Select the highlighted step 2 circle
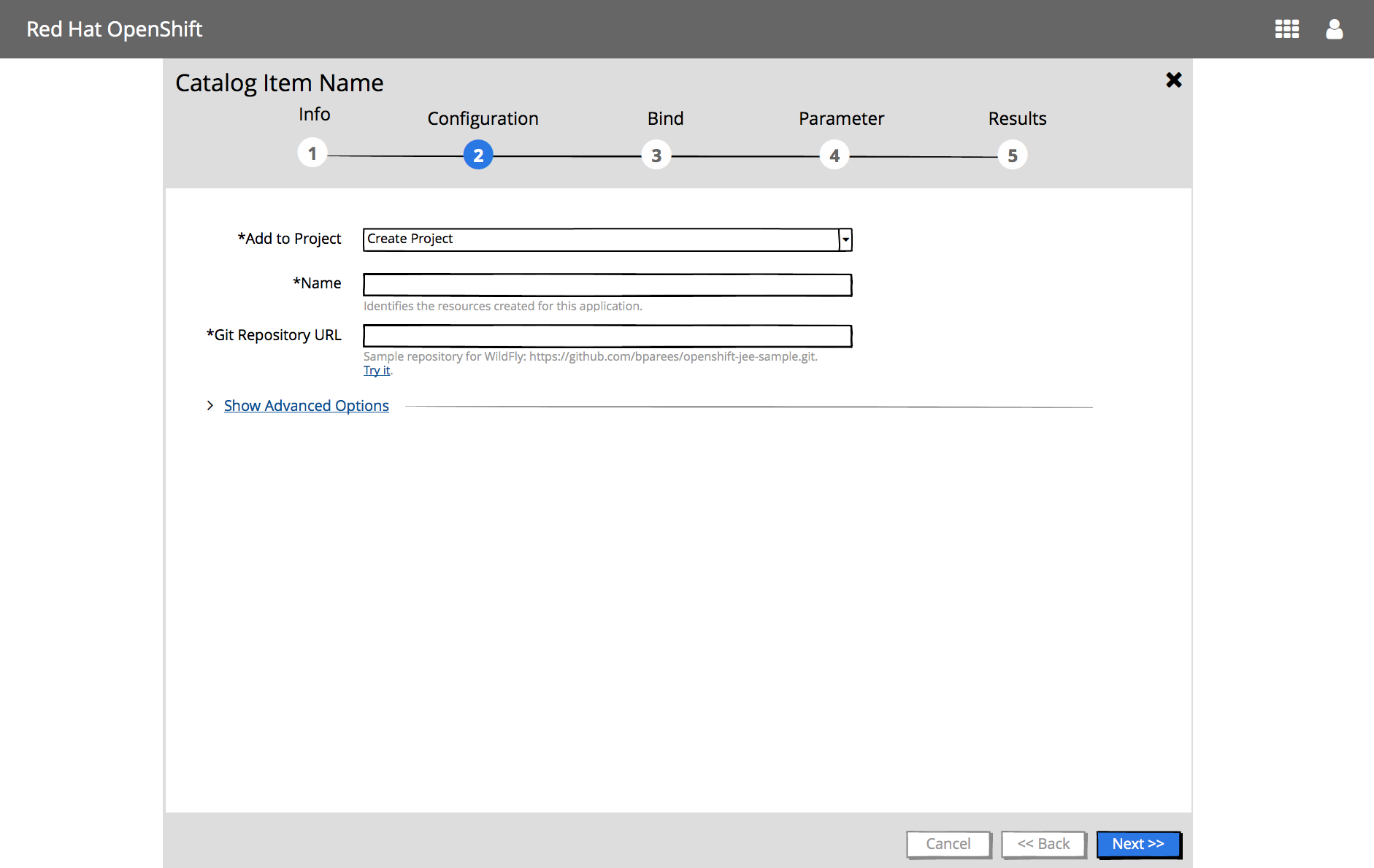The height and width of the screenshot is (868, 1374). tap(478, 155)
